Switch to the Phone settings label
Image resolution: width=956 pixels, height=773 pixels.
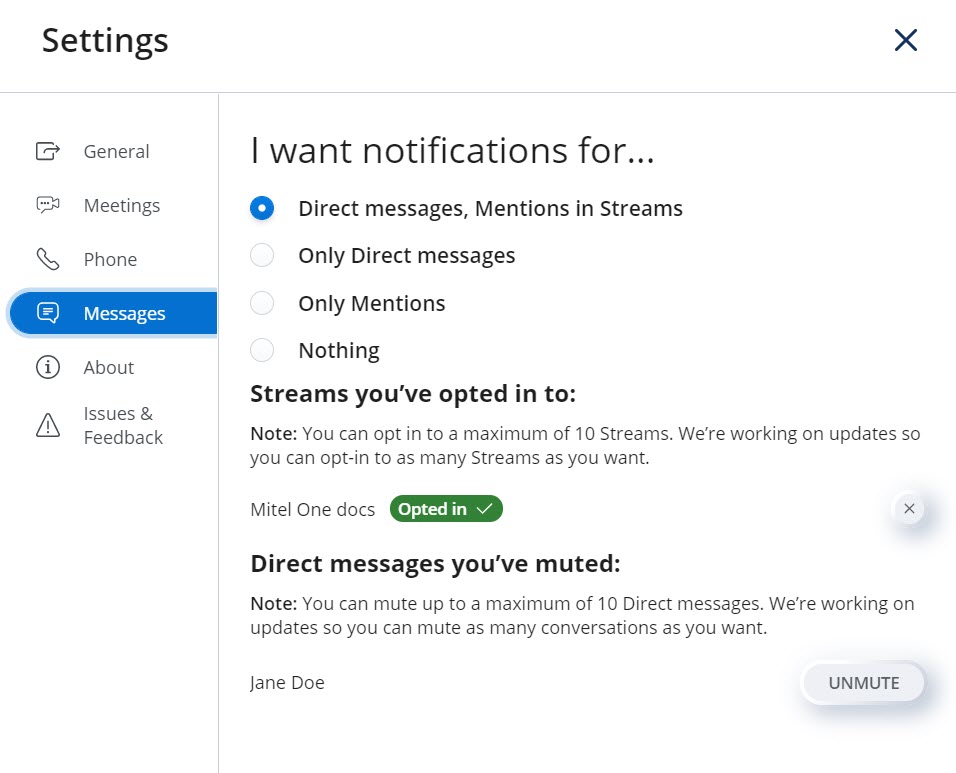tap(110, 259)
